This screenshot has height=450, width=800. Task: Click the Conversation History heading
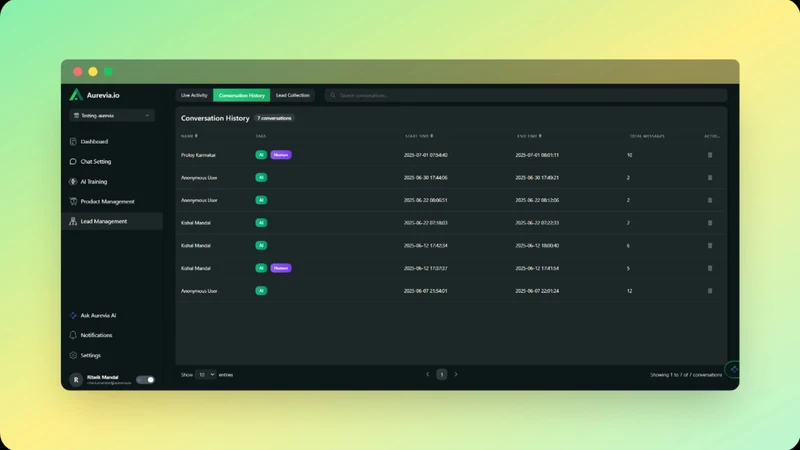click(x=215, y=118)
